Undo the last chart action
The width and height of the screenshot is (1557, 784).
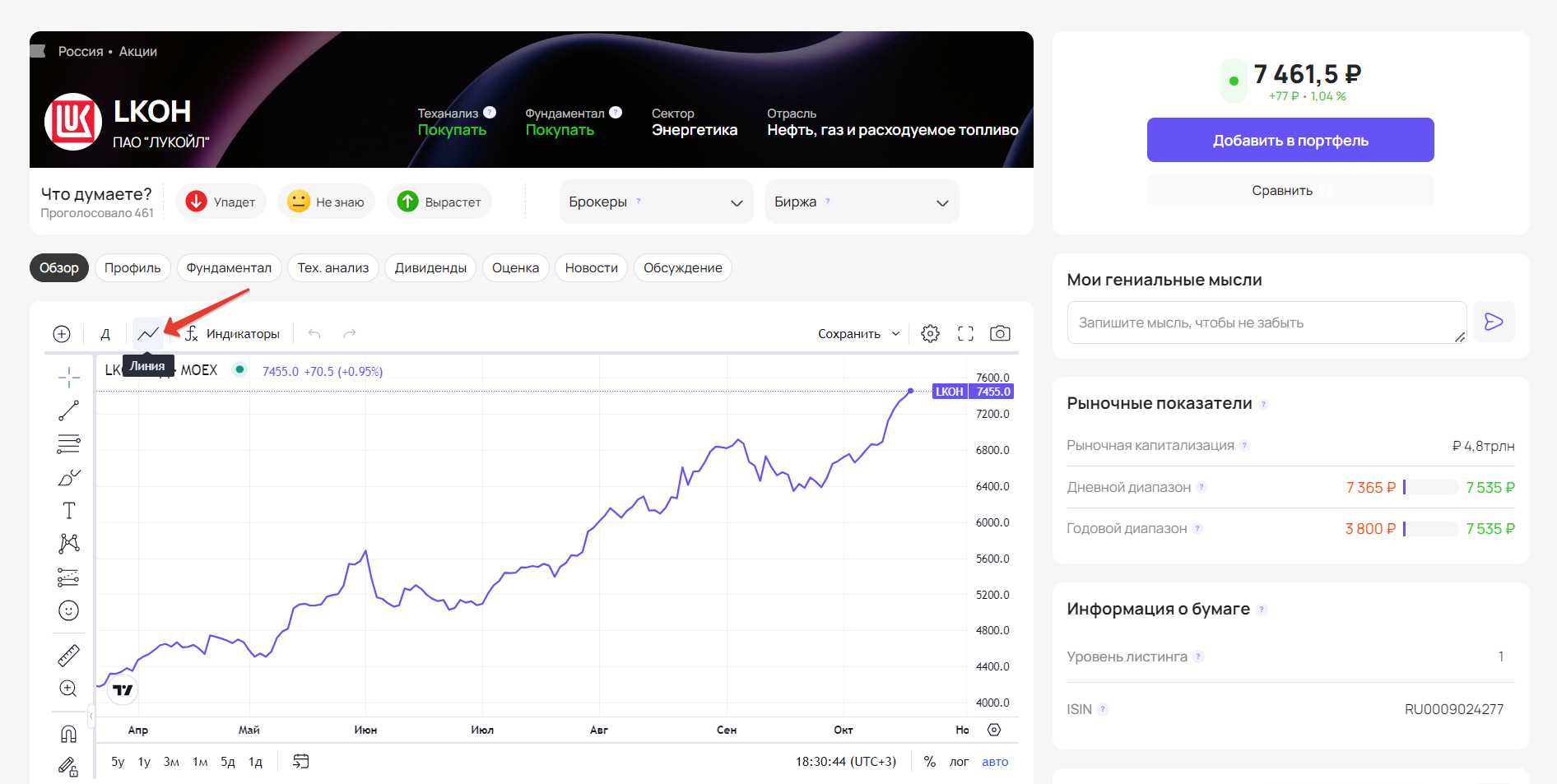coord(314,334)
